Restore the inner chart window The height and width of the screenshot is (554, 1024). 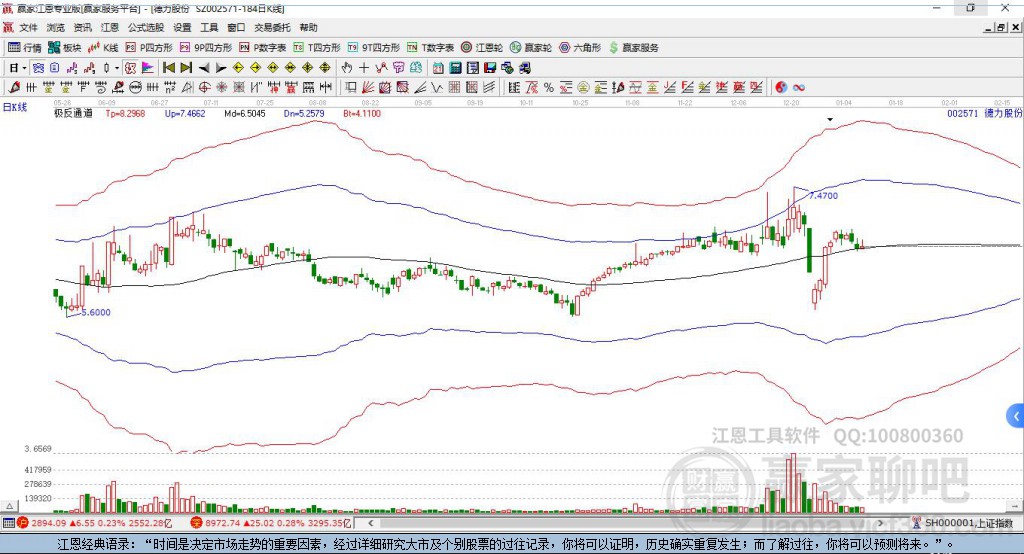1002,27
